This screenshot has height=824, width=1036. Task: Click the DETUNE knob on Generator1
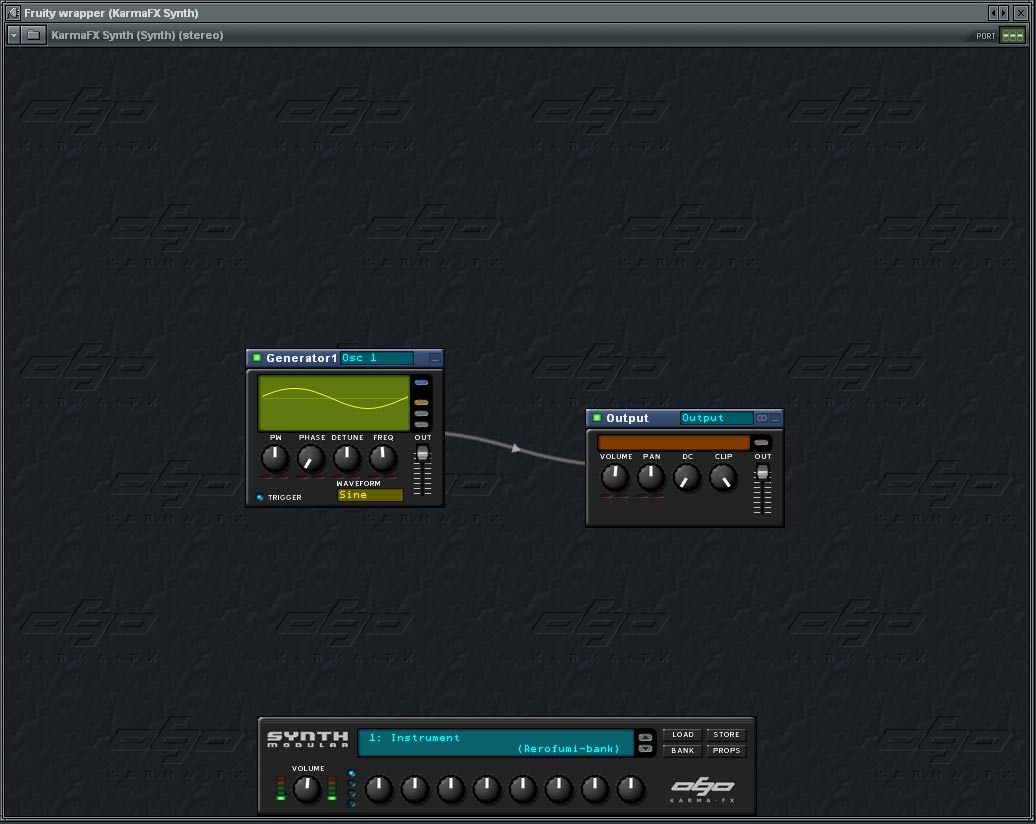pyautogui.click(x=346, y=458)
